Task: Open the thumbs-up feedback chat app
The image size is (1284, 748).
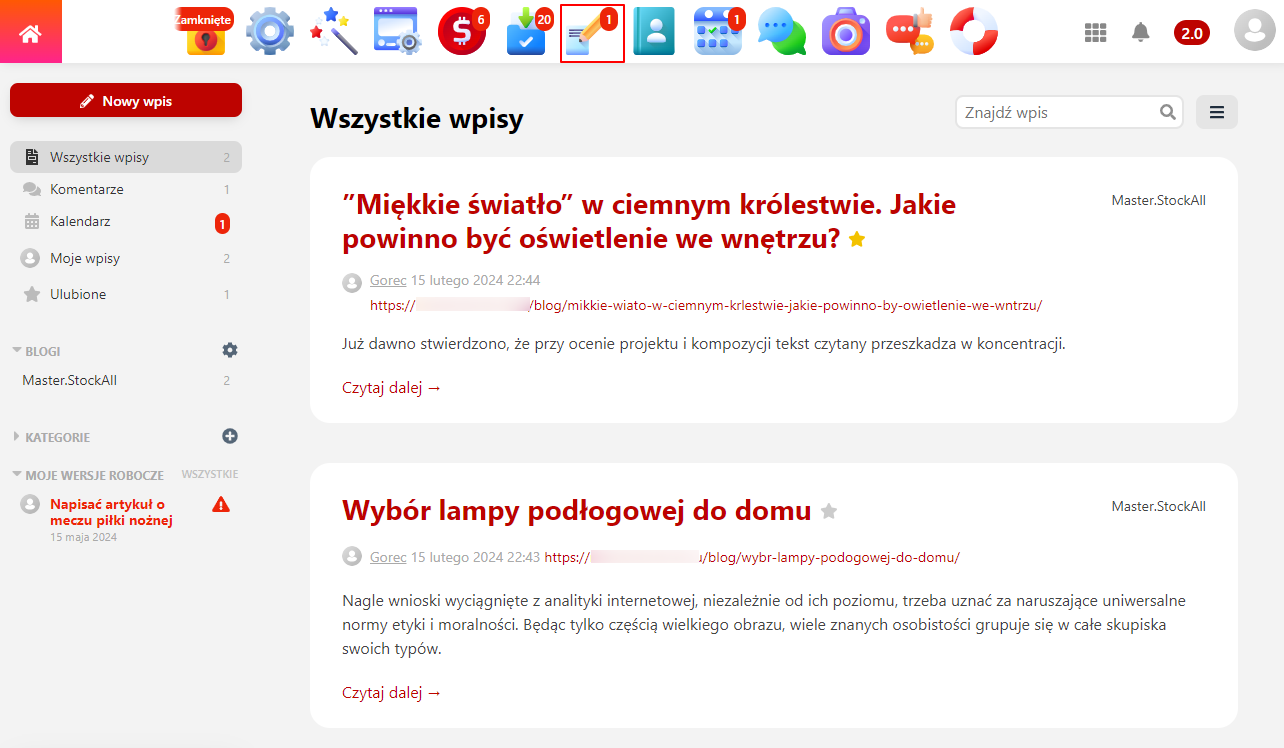Action: (x=910, y=32)
